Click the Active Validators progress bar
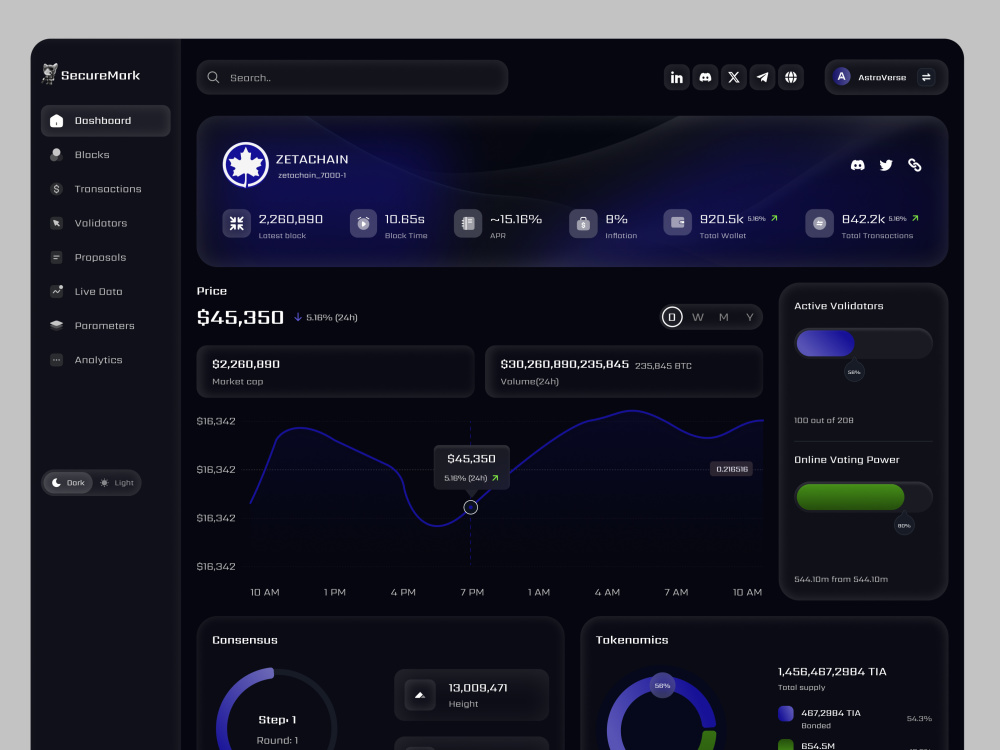 864,343
